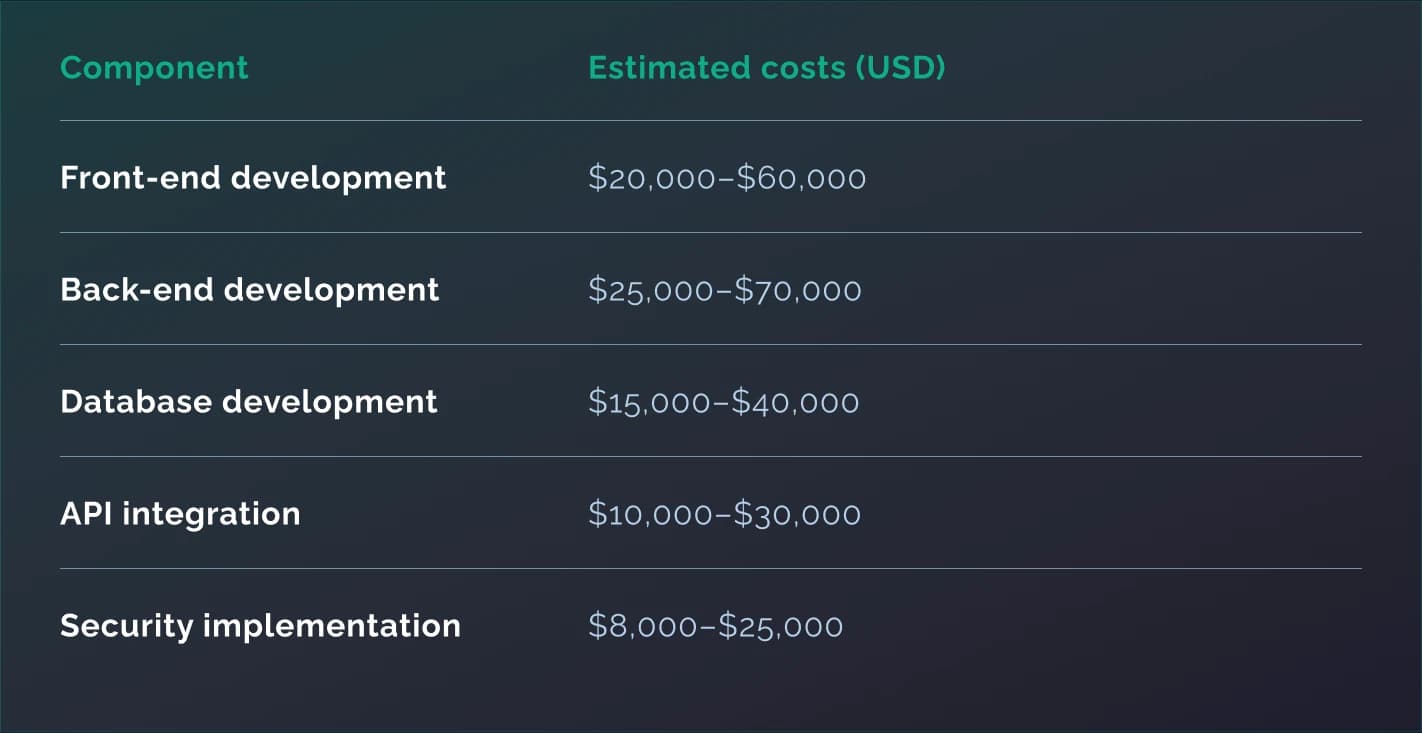Viewport: 1422px width, 733px height.
Task: Click the $30,000 maximum amount
Action: coord(797,515)
